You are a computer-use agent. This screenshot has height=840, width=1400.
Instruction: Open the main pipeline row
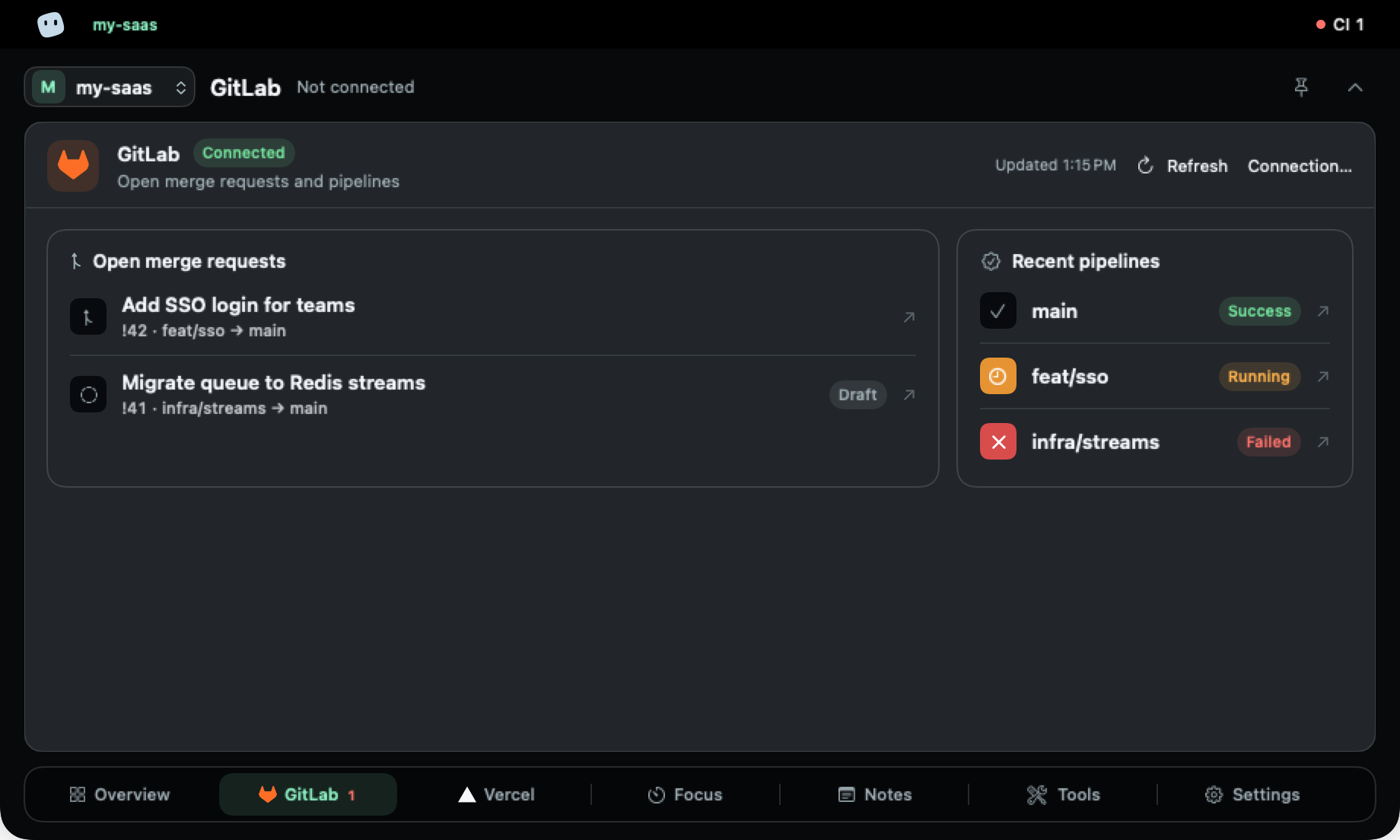tap(1155, 311)
